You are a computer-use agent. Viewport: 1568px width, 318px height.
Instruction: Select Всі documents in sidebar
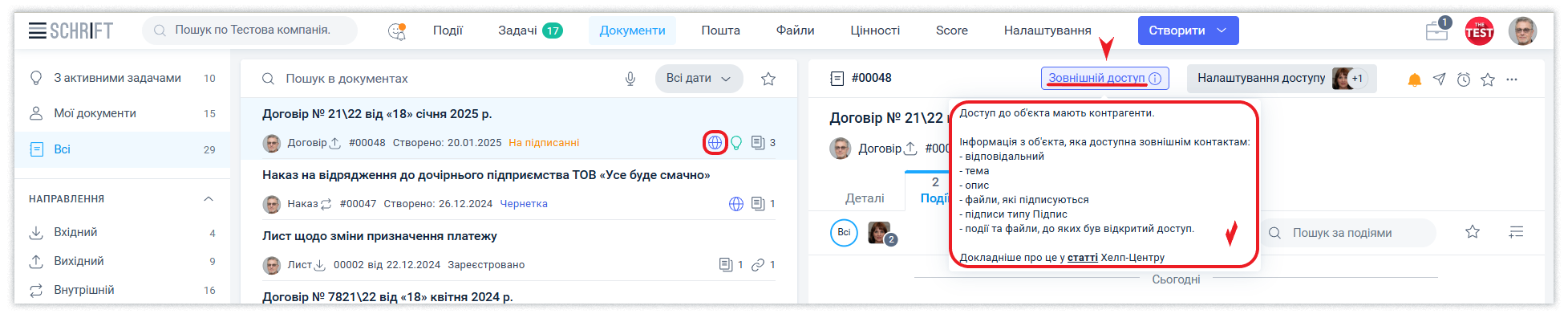coord(122,149)
